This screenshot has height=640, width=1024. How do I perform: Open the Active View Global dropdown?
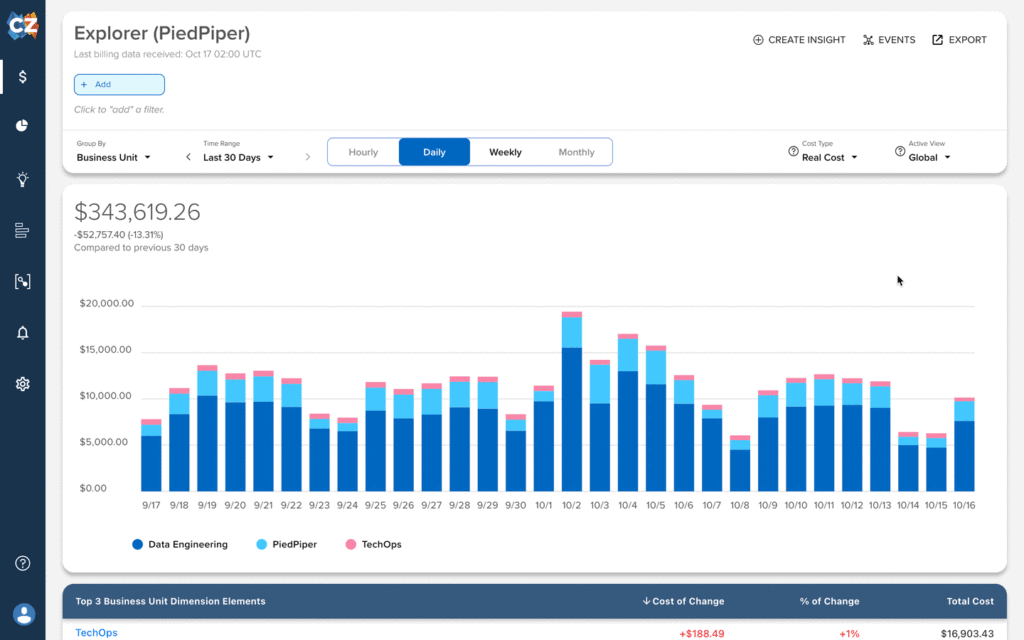[929, 157]
